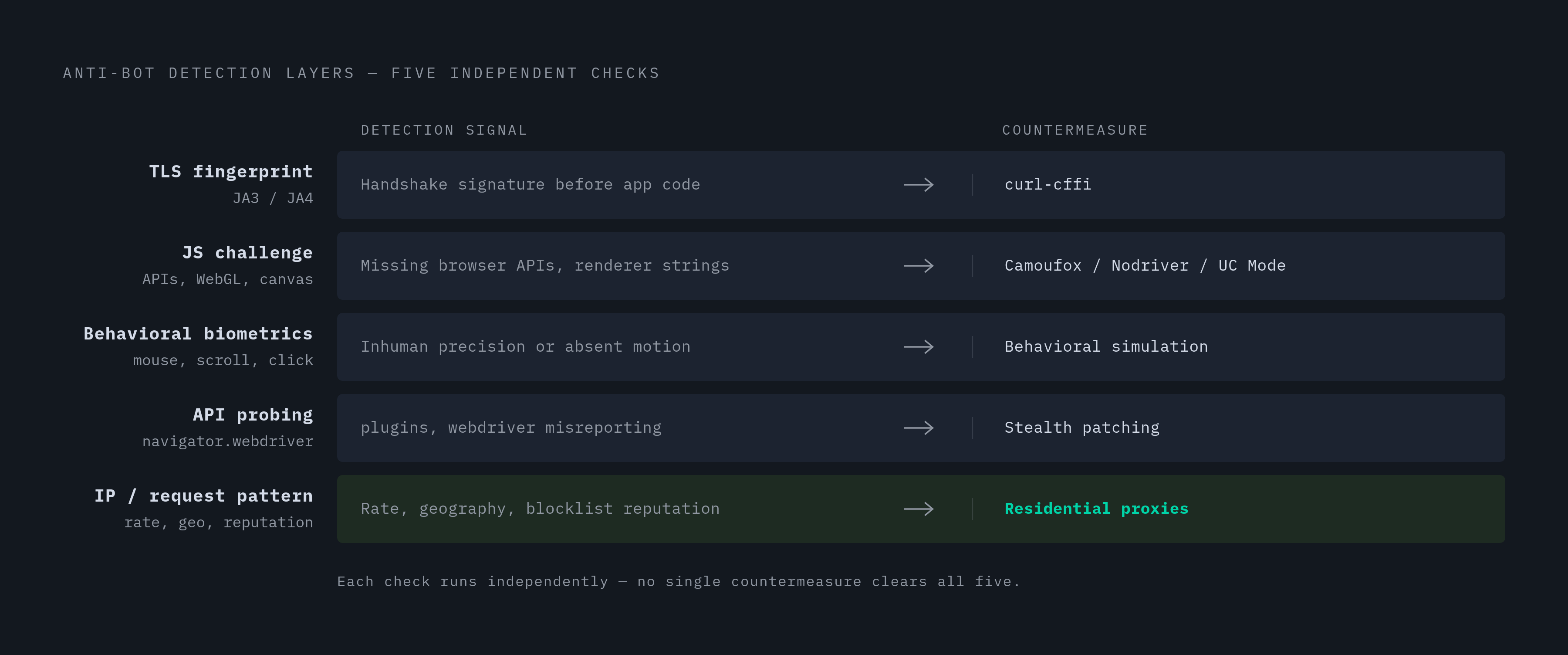This screenshot has height=655, width=1568.
Task: Select 'Camoufox / Nodriver / UC Mode'
Action: click(1145, 266)
